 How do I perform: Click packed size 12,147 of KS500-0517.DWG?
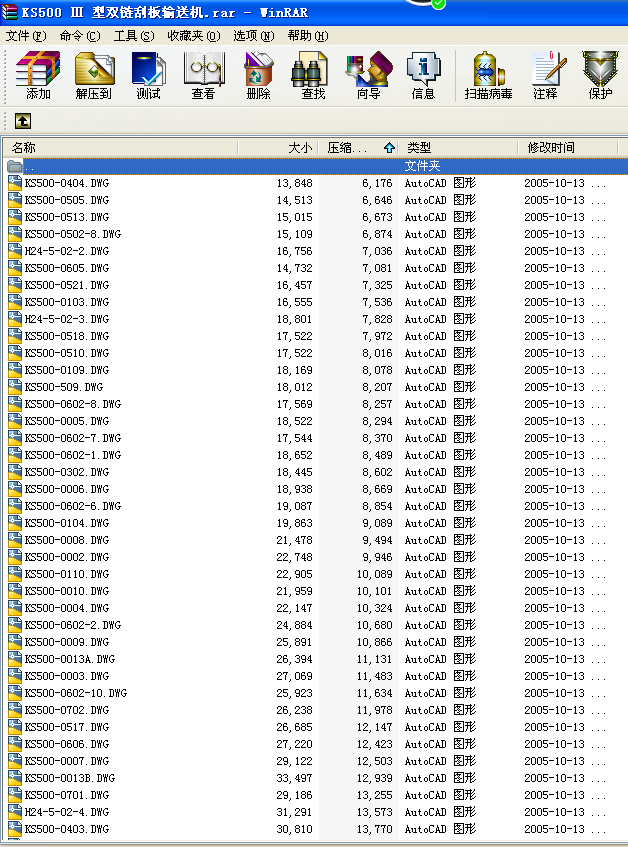[374, 727]
